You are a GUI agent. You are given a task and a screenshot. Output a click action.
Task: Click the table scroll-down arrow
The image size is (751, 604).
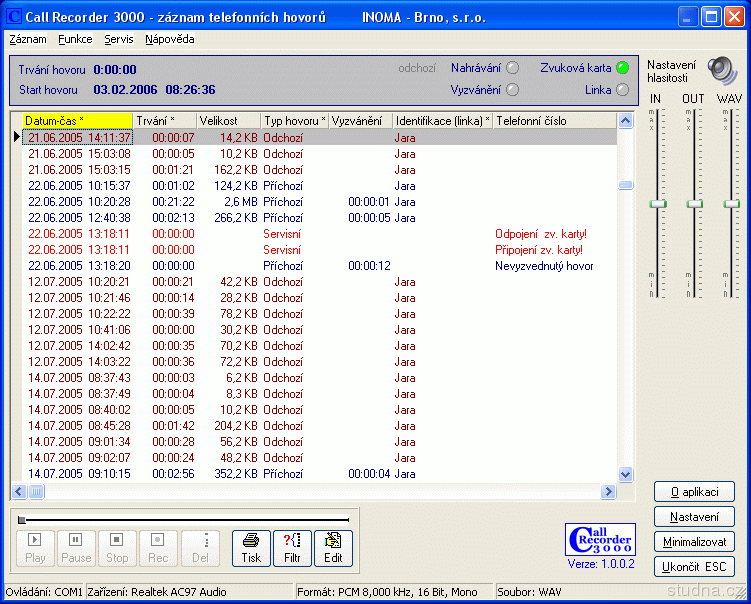tap(626, 475)
